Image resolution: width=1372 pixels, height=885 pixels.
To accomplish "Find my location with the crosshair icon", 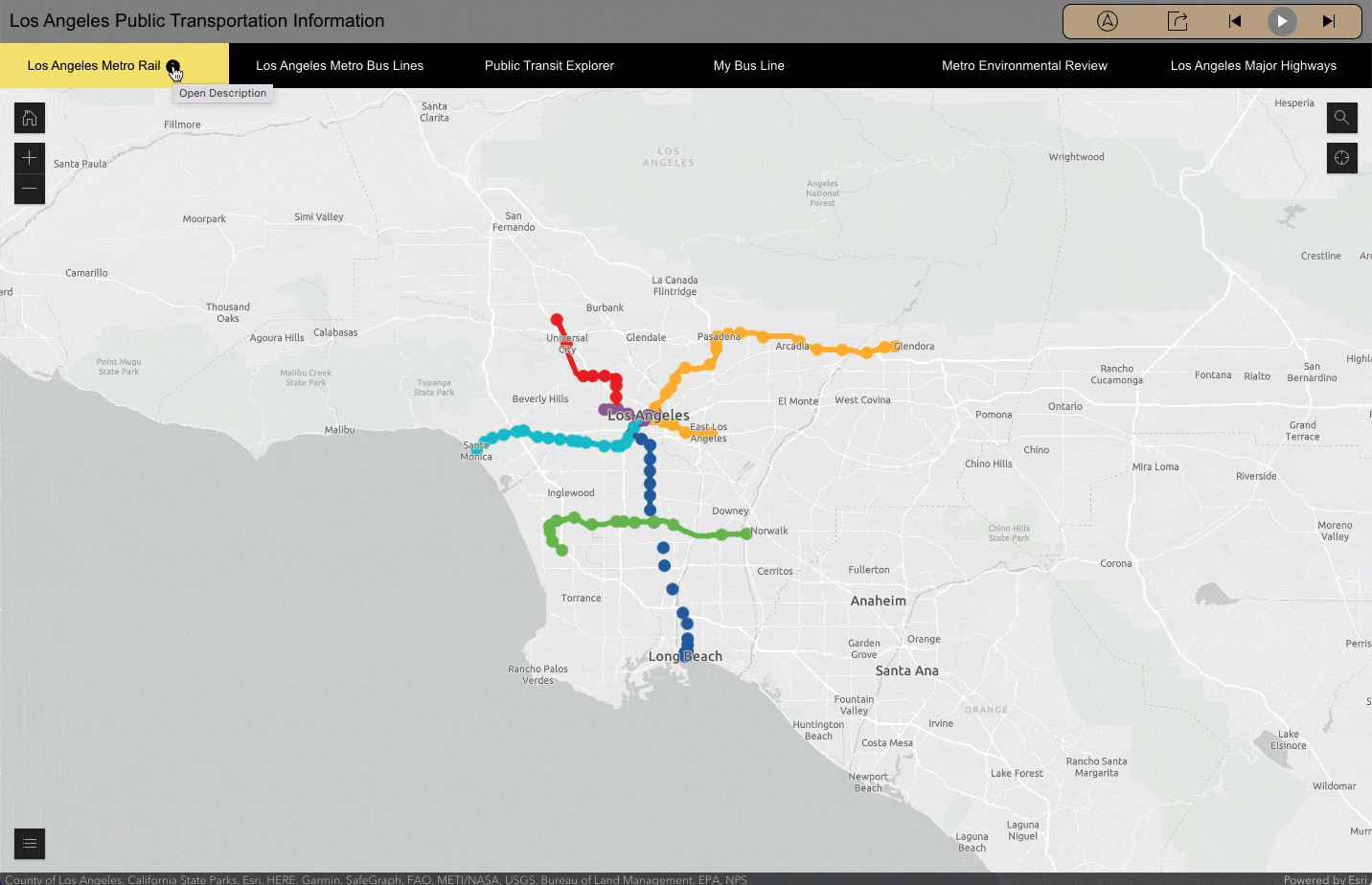I will coord(1342,158).
